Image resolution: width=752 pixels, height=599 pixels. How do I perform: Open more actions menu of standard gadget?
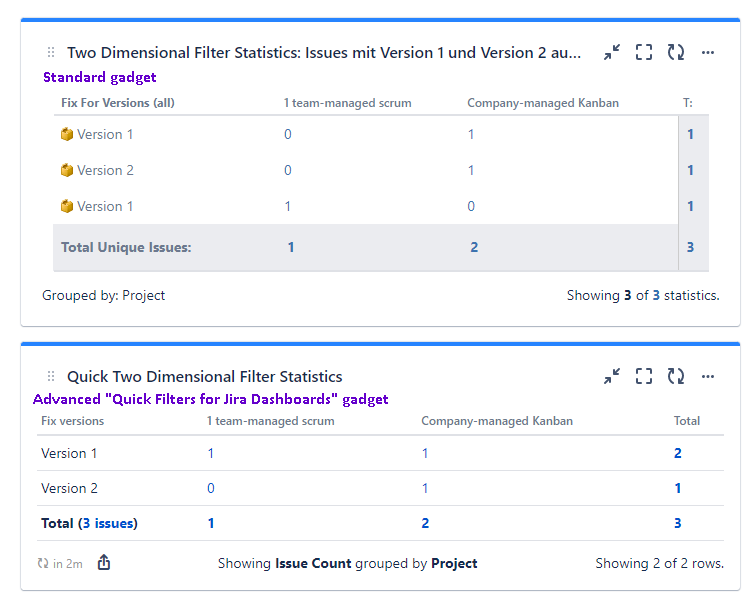pyautogui.click(x=708, y=52)
